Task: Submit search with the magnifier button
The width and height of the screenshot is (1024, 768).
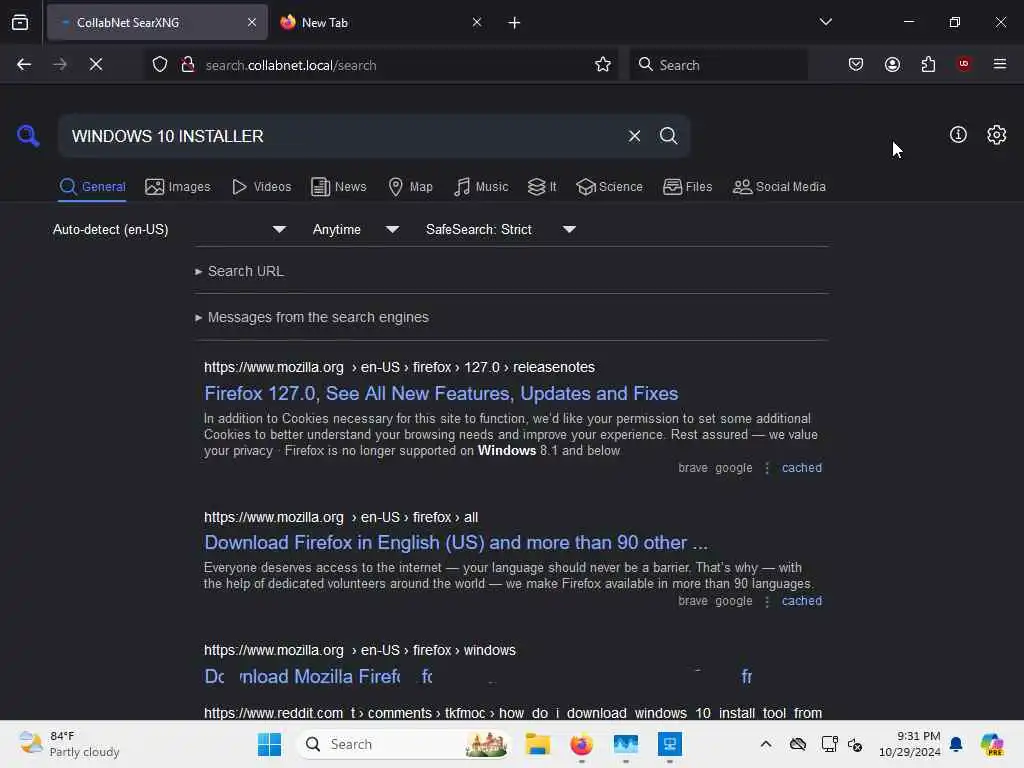Action: pyautogui.click(x=669, y=136)
